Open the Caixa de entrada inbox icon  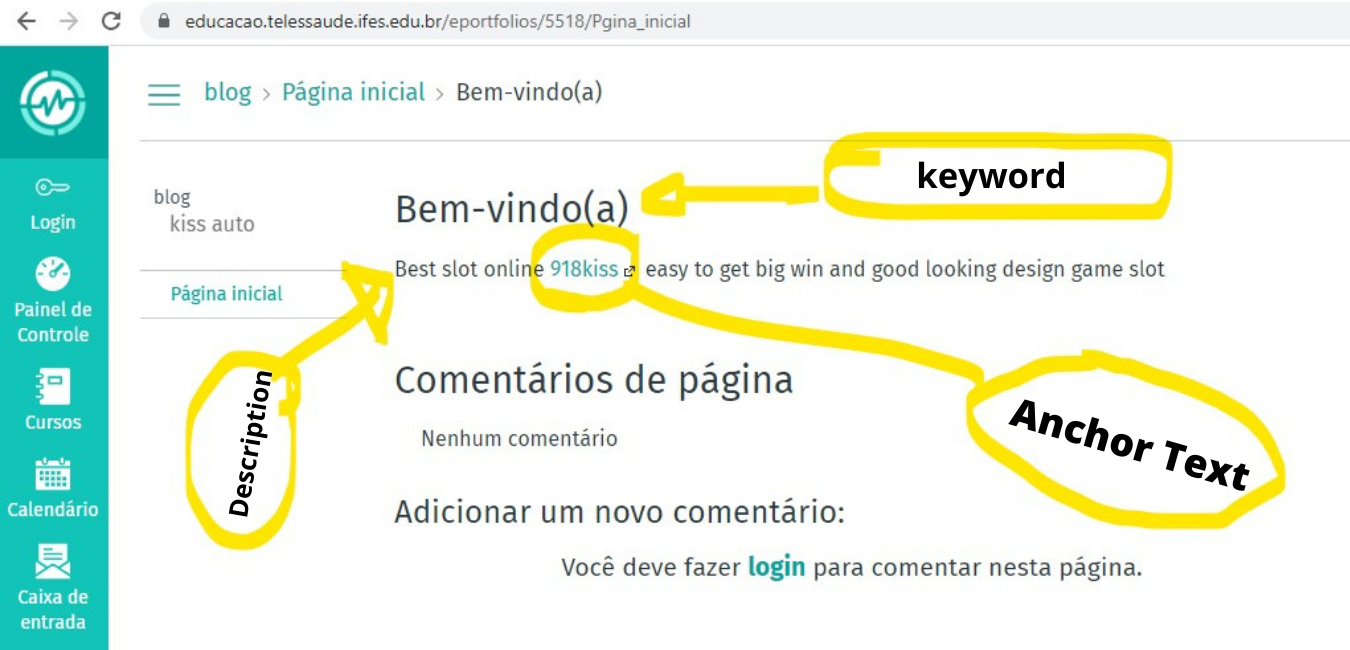point(53,561)
